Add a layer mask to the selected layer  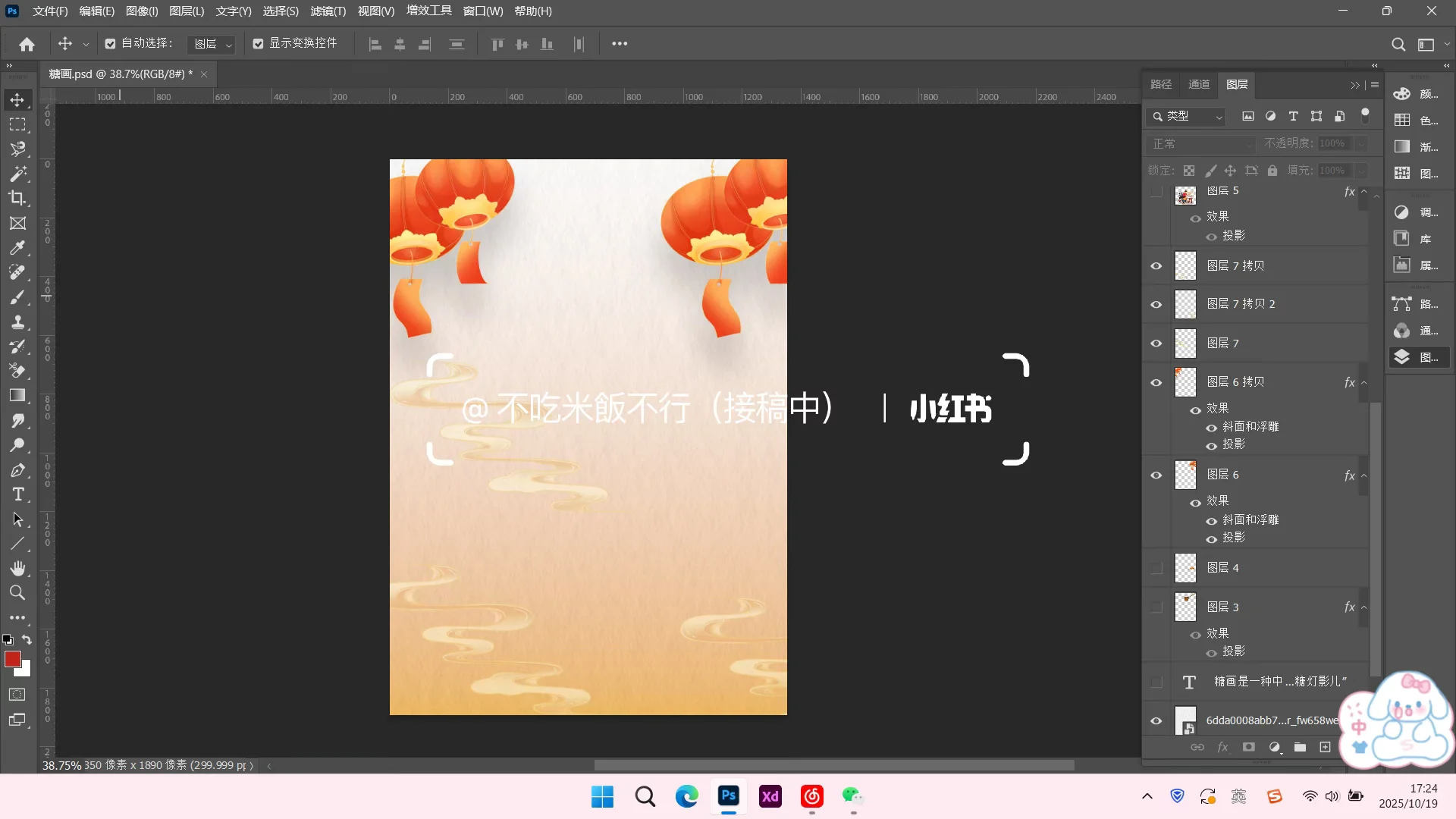pyautogui.click(x=1249, y=747)
